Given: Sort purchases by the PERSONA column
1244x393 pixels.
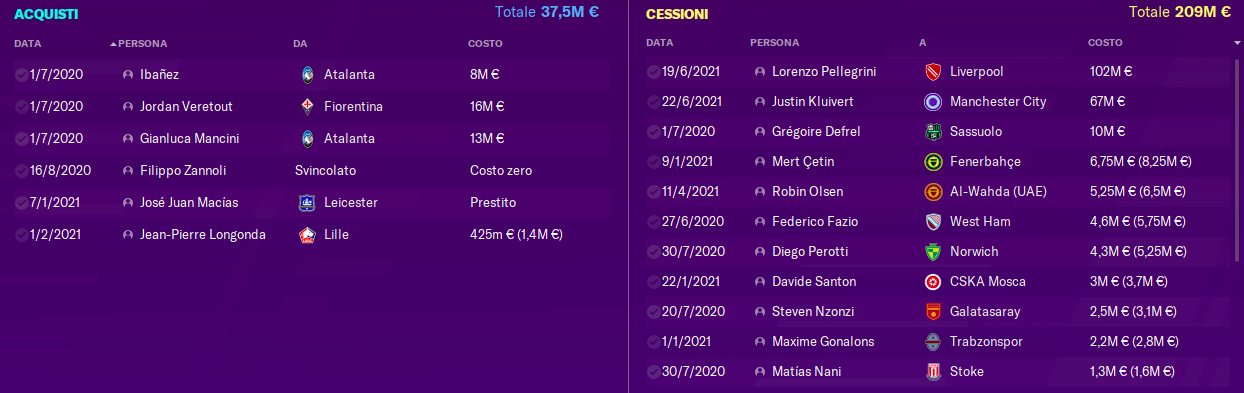Looking at the screenshot, I should click(x=142, y=44).
